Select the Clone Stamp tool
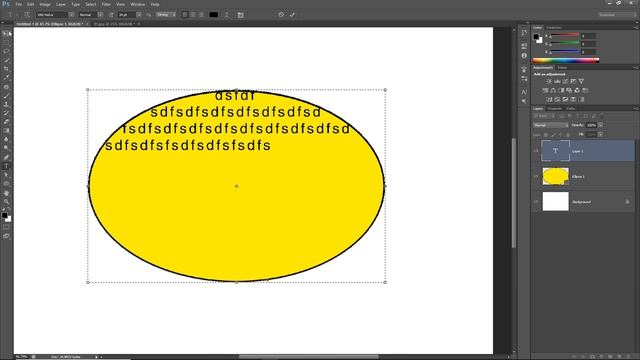The width and height of the screenshot is (640, 360). coord(6,104)
